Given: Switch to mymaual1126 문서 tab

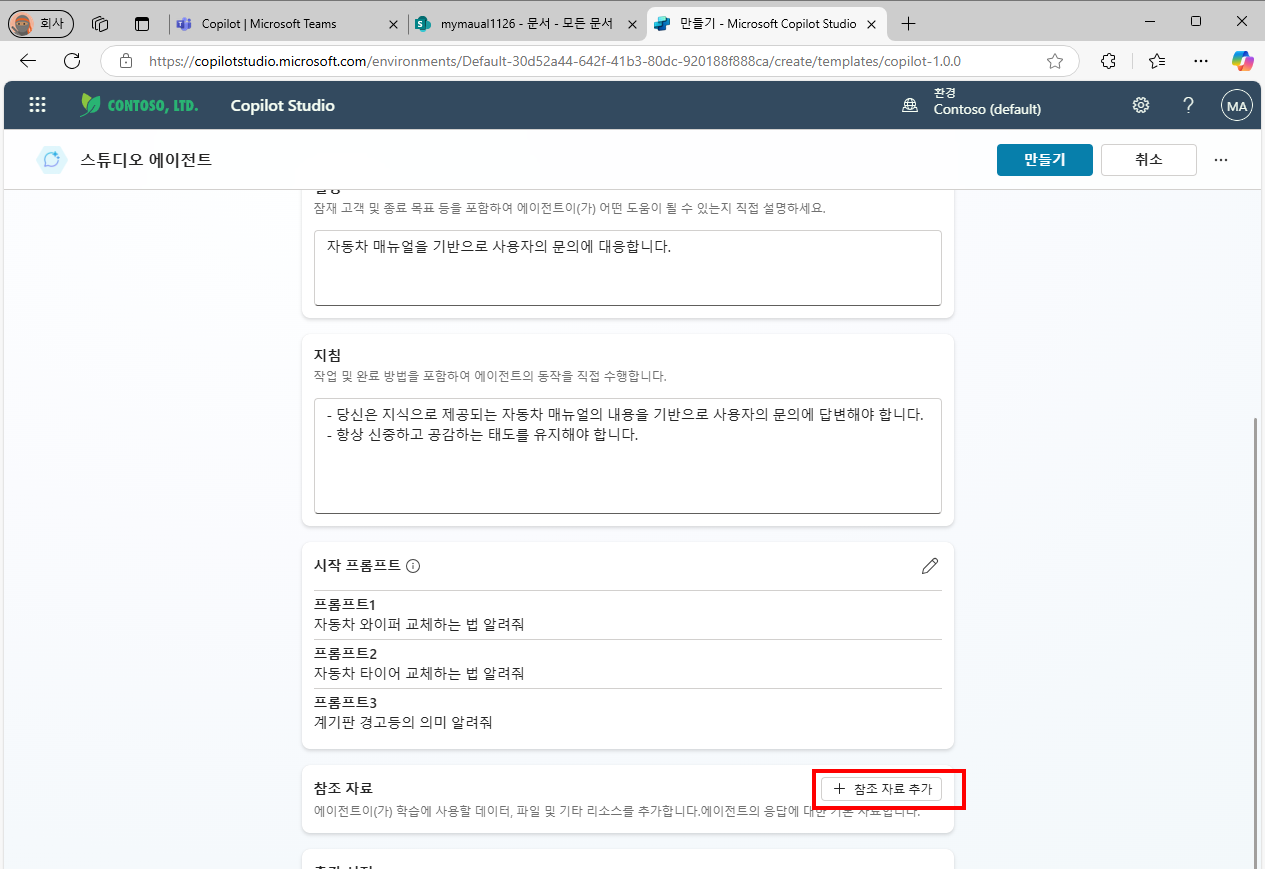Looking at the screenshot, I should (526, 23).
